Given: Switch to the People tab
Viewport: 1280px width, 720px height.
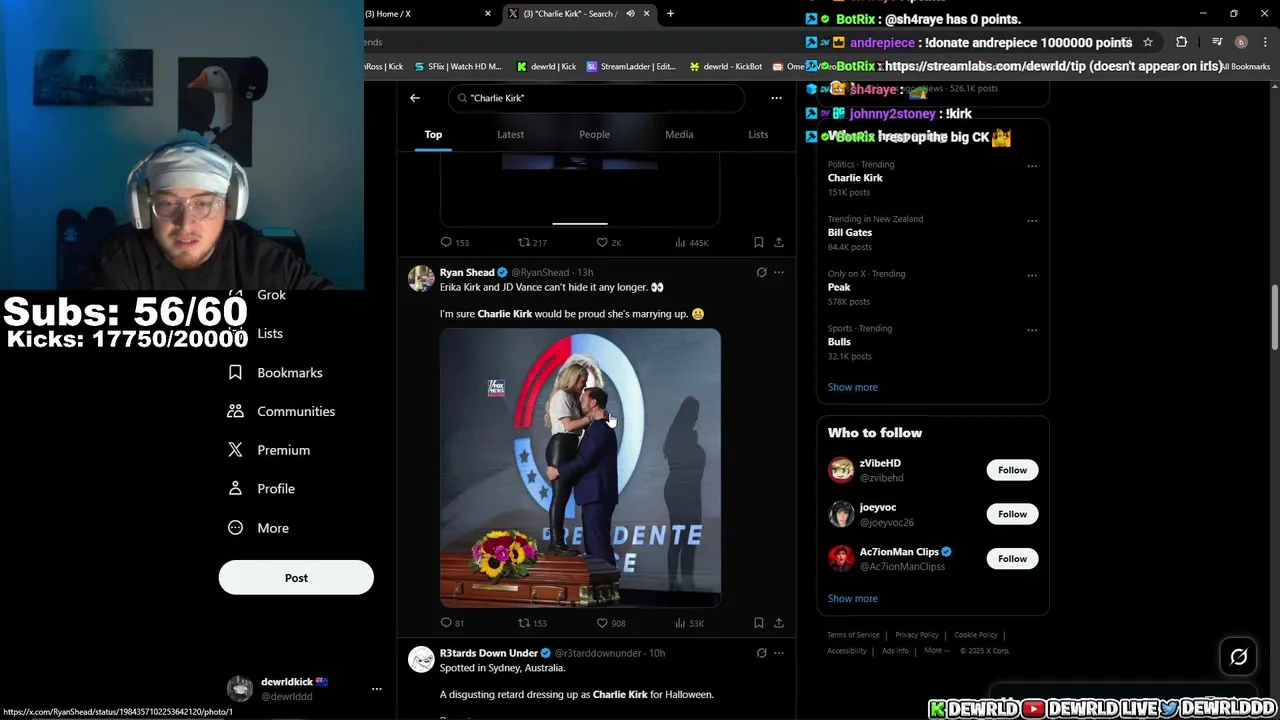Looking at the screenshot, I should [594, 134].
